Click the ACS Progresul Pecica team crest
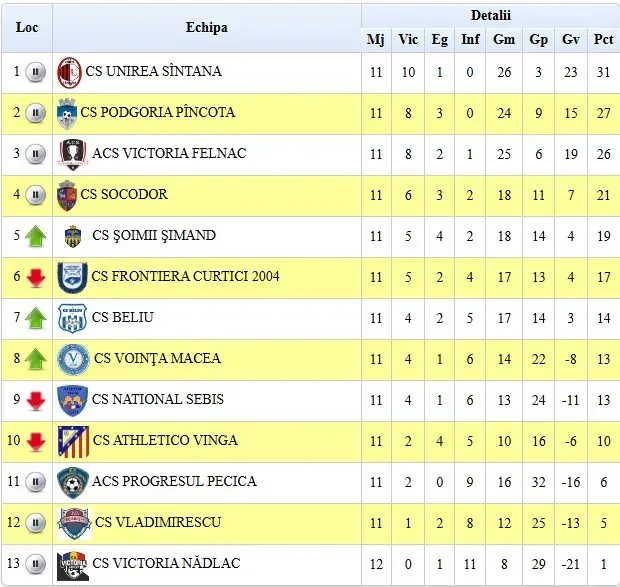Screen dimensions: 620x587 [72, 482]
